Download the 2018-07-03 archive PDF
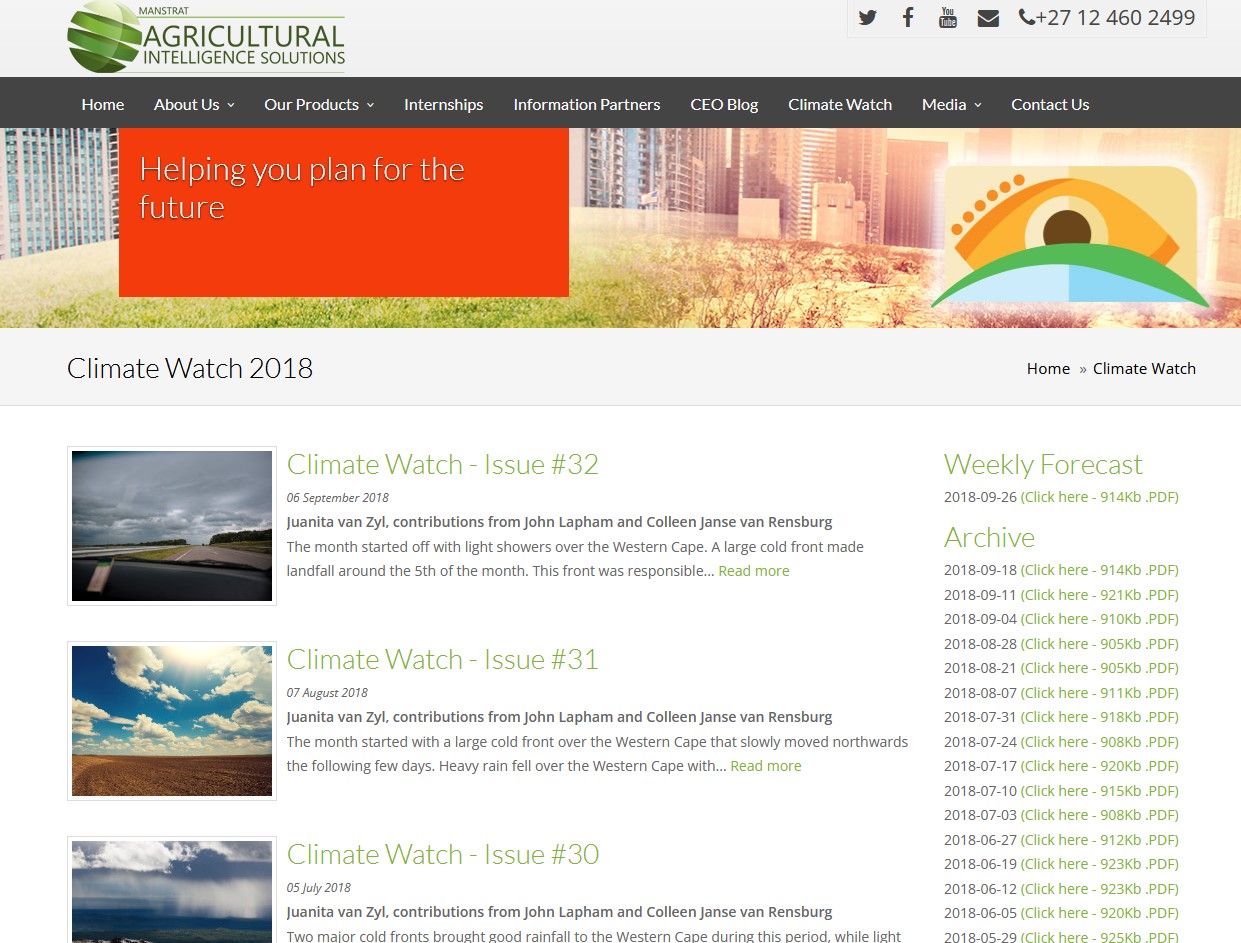 pos(1099,815)
